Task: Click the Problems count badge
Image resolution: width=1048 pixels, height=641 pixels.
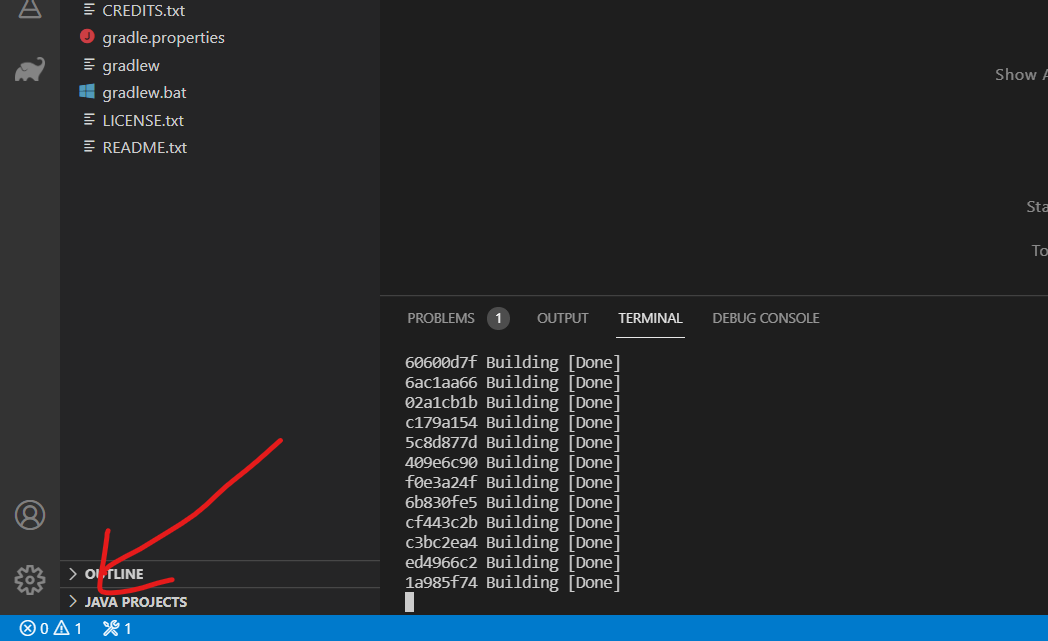Action: [x=498, y=319]
